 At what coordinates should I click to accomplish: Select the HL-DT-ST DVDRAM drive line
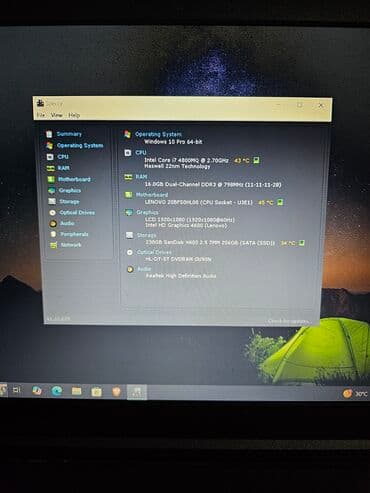tap(178, 259)
